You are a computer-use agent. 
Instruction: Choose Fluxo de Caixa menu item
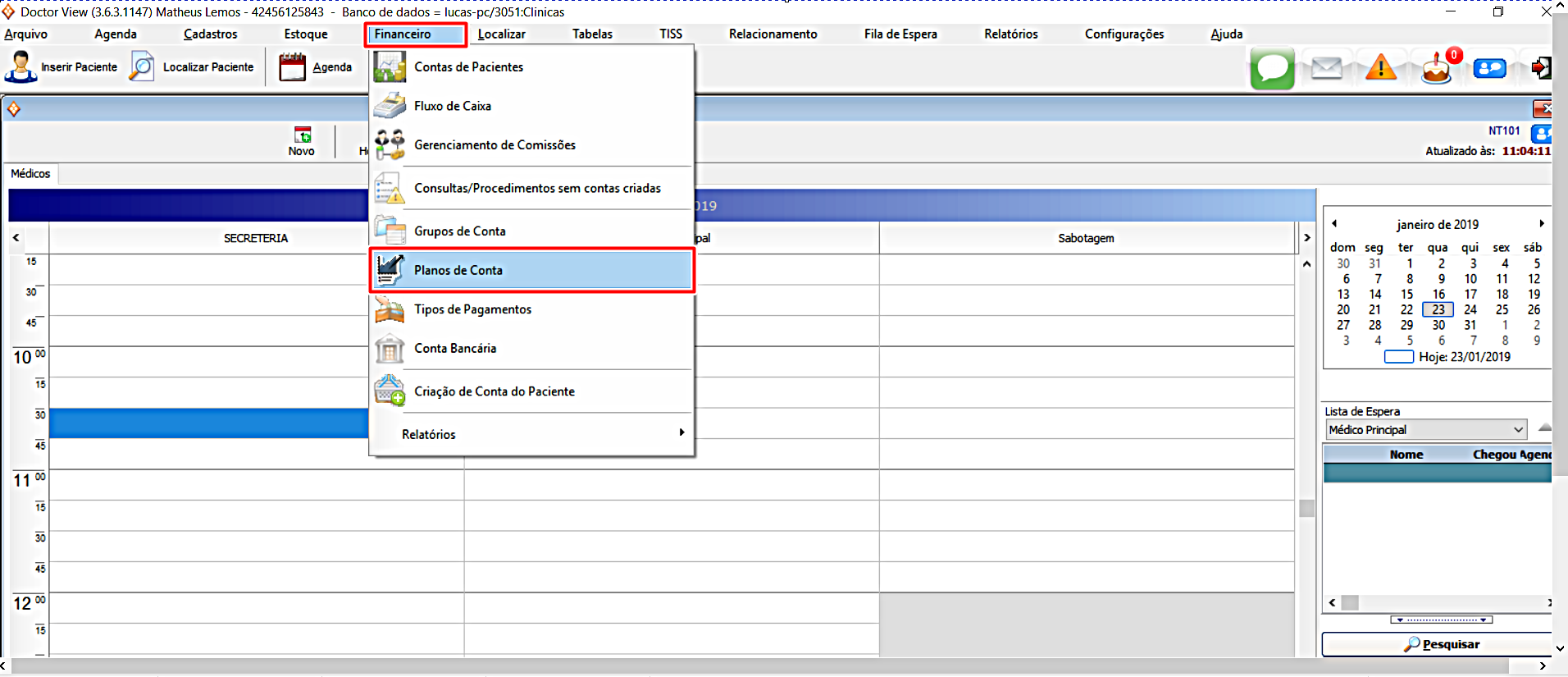point(452,106)
